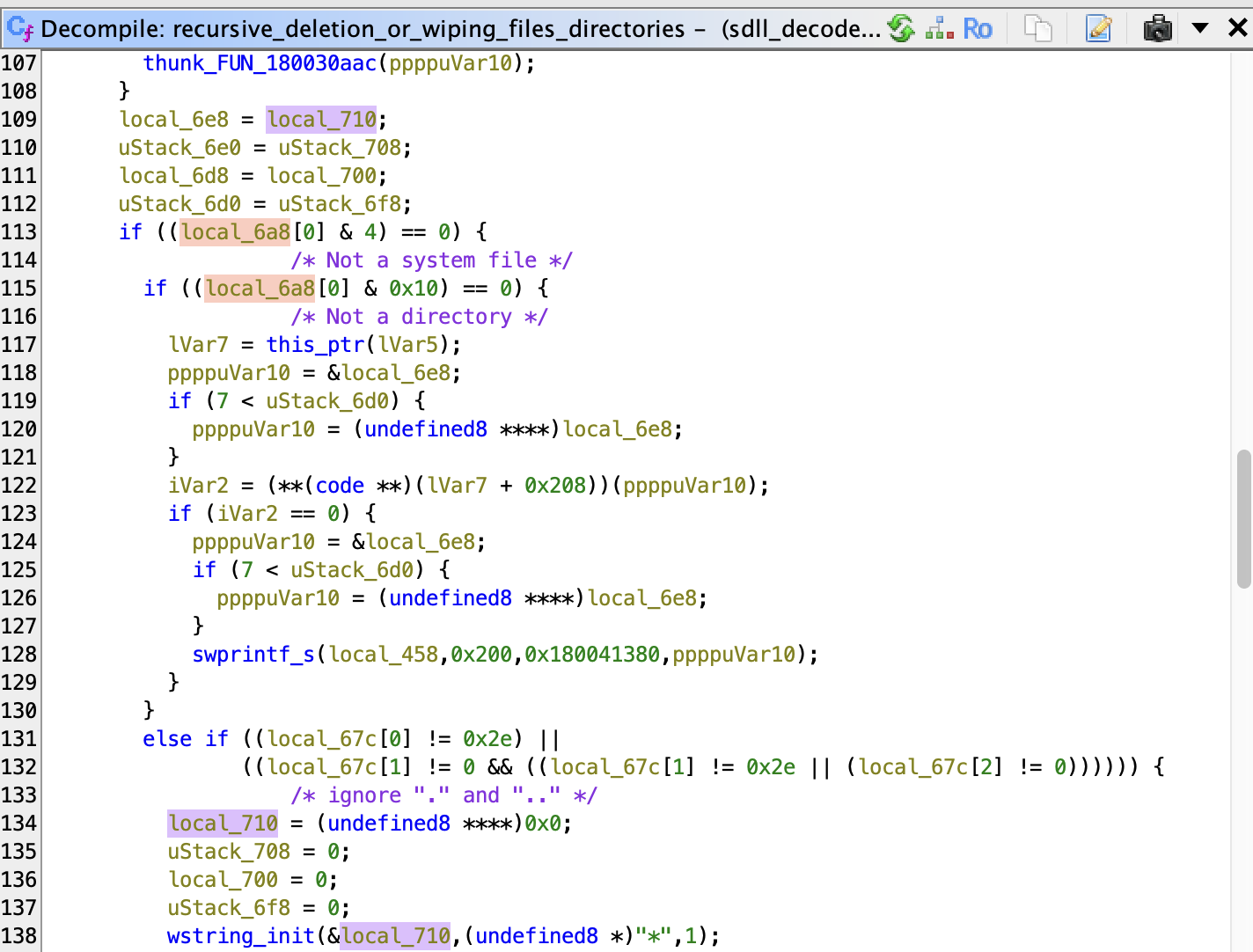
Task: Click the Decompile panel icon beside the title
Action: [x=20, y=29]
